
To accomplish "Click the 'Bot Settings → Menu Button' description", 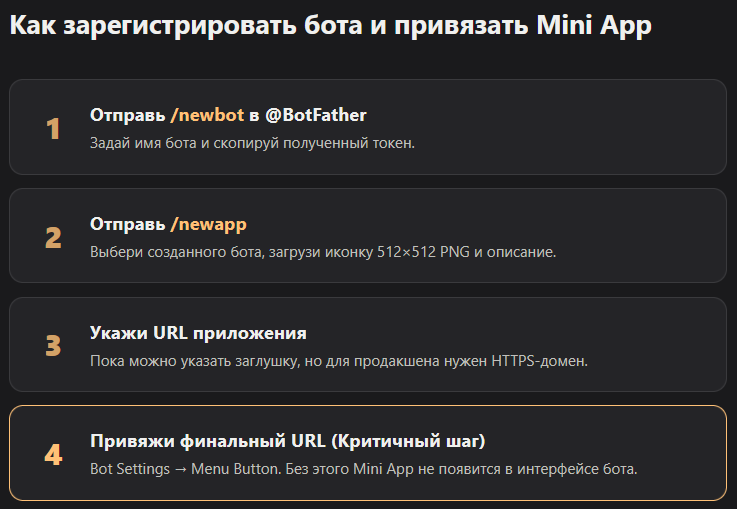I will tap(364, 469).
